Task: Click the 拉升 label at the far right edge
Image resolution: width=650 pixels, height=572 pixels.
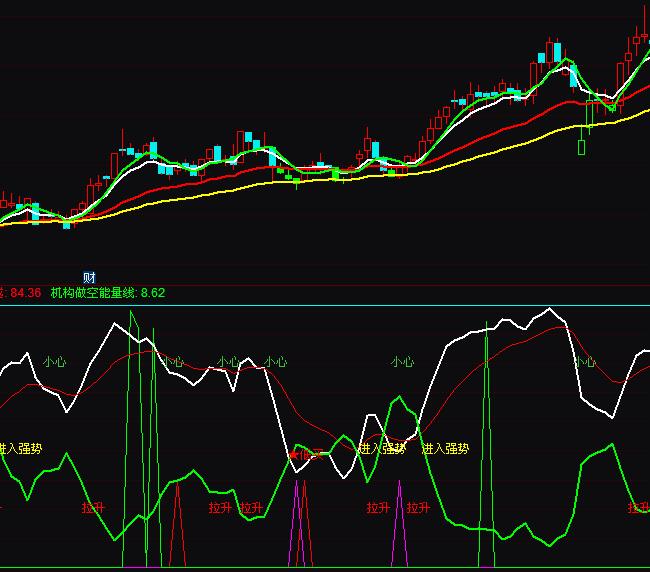Action: point(638,507)
